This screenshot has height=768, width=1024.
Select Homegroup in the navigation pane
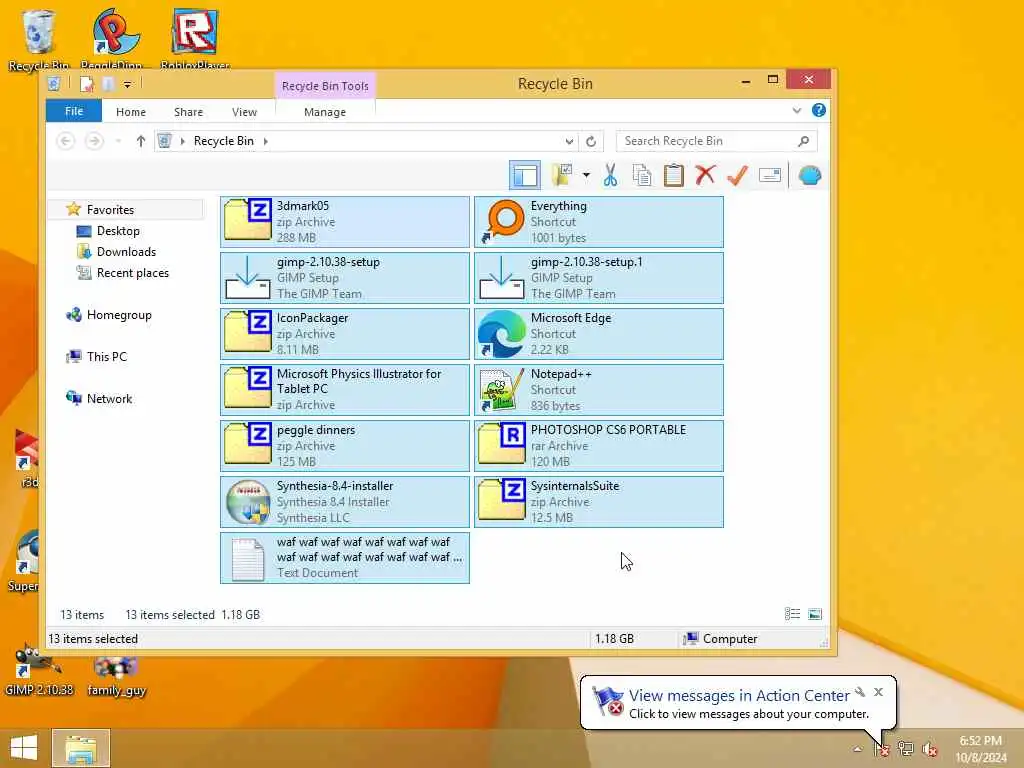pyautogui.click(x=119, y=315)
